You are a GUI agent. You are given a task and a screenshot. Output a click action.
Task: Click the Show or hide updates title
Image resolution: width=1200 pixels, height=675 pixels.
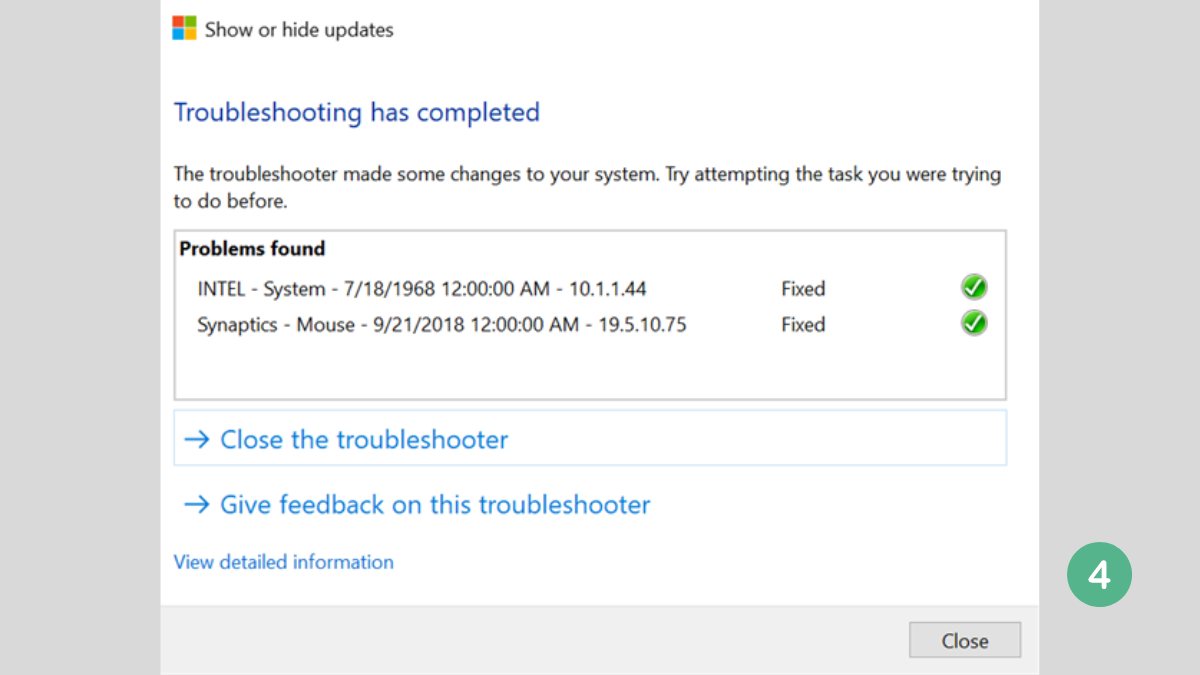tap(299, 30)
